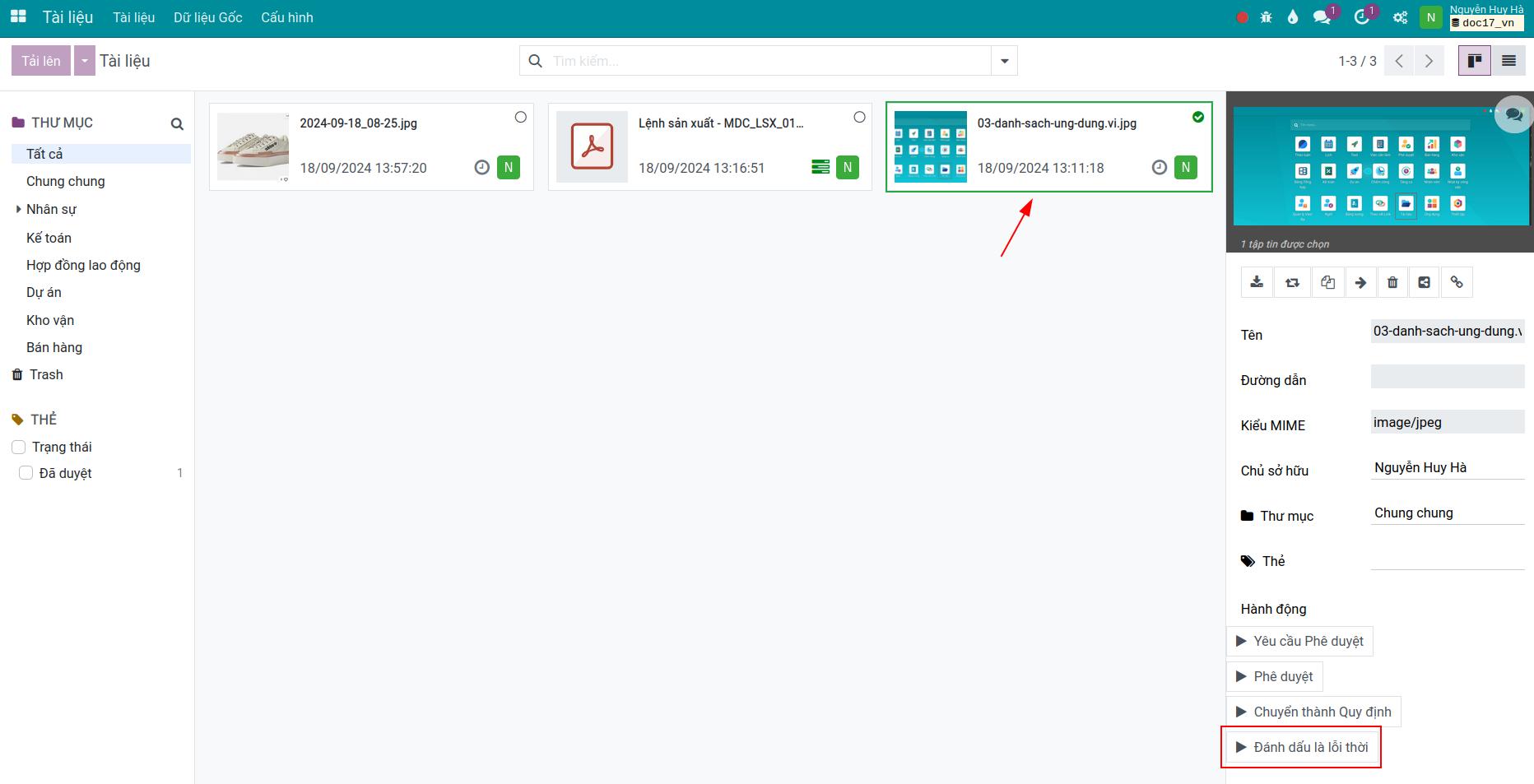
Task: Replace the selected file with retweet icon
Action: click(x=1292, y=282)
